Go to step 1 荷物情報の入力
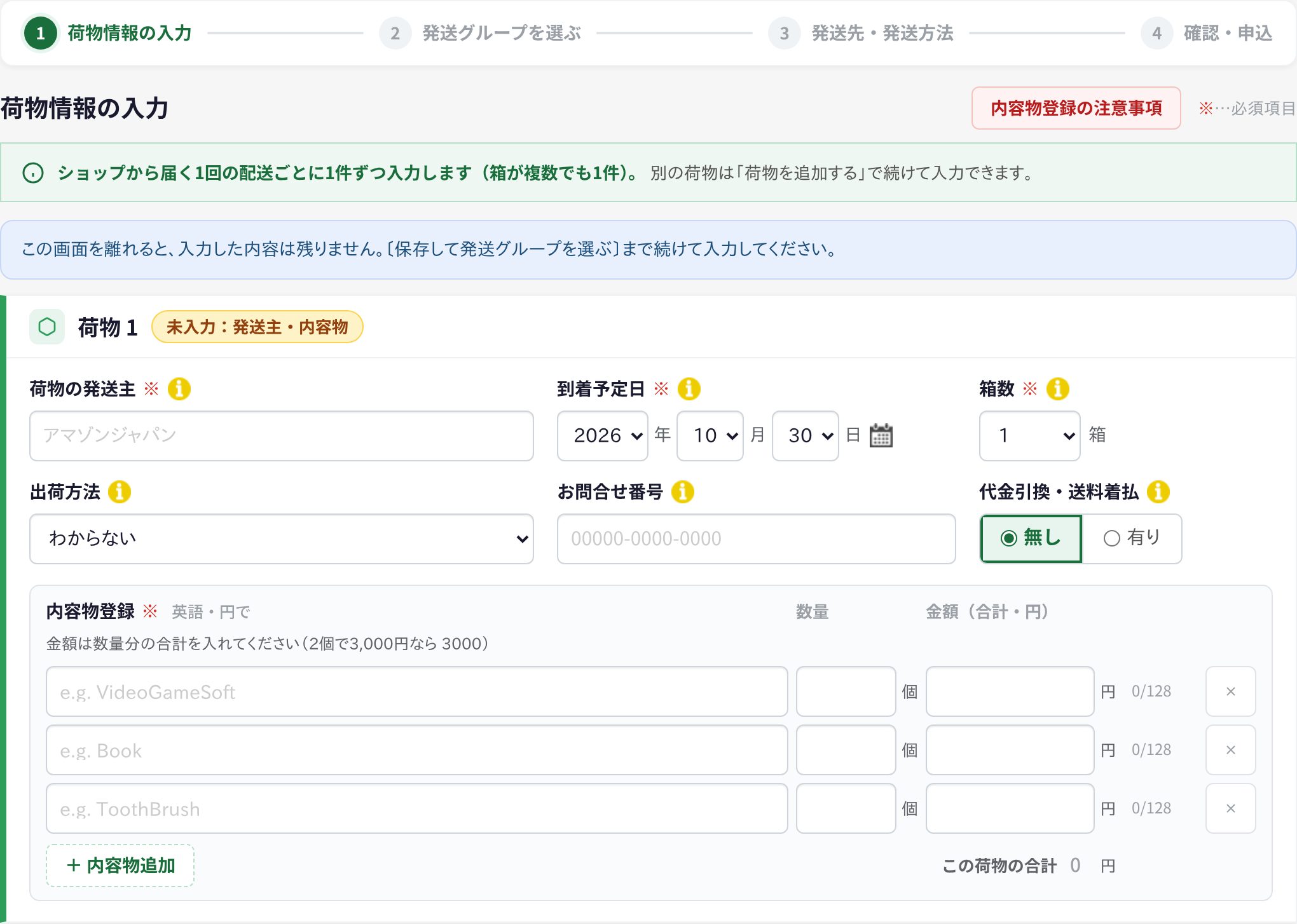This screenshot has width=1297, height=924. (108, 33)
